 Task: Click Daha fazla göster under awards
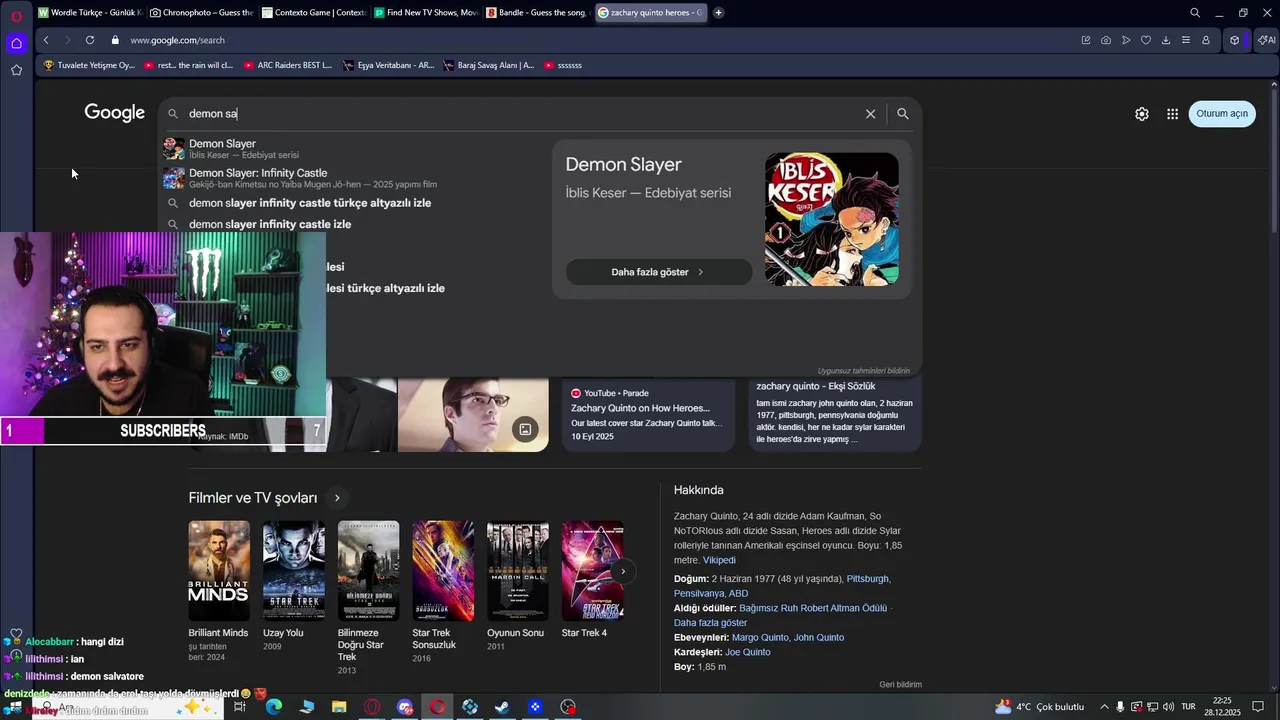(x=710, y=623)
